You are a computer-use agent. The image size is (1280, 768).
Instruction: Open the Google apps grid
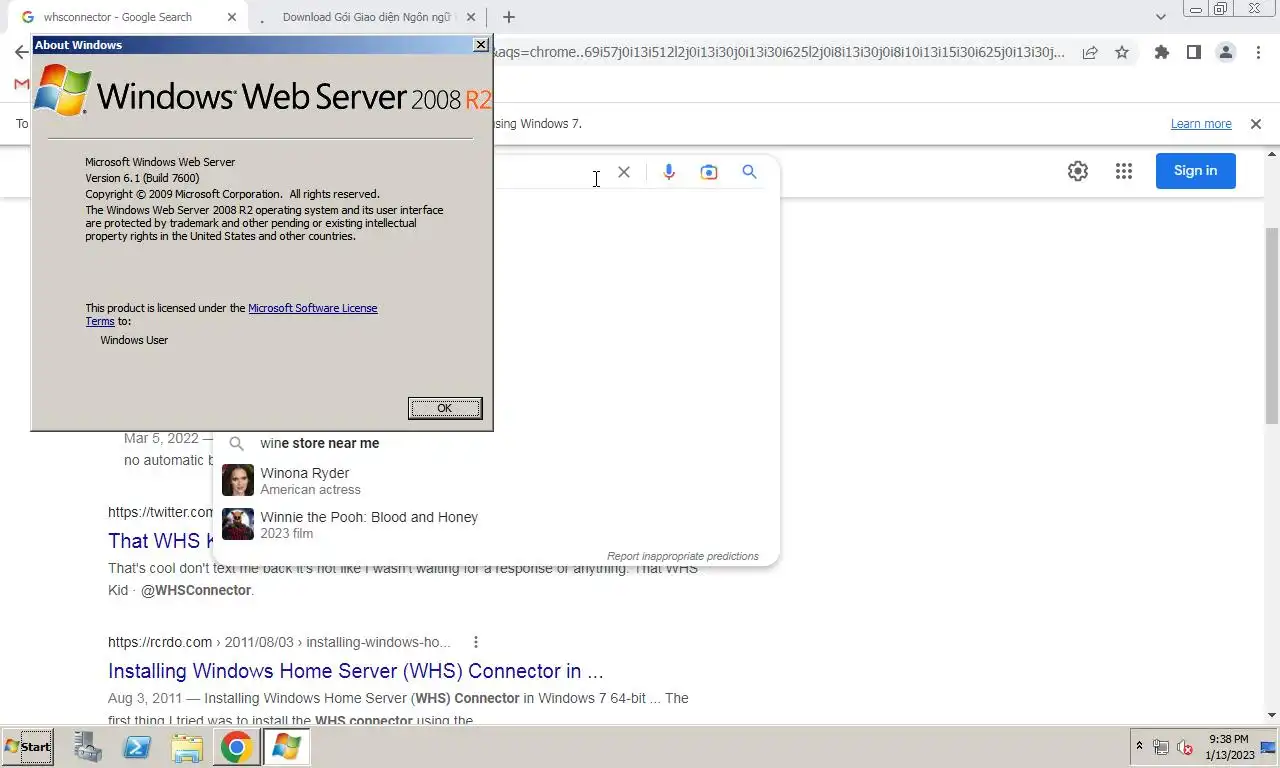click(1124, 171)
